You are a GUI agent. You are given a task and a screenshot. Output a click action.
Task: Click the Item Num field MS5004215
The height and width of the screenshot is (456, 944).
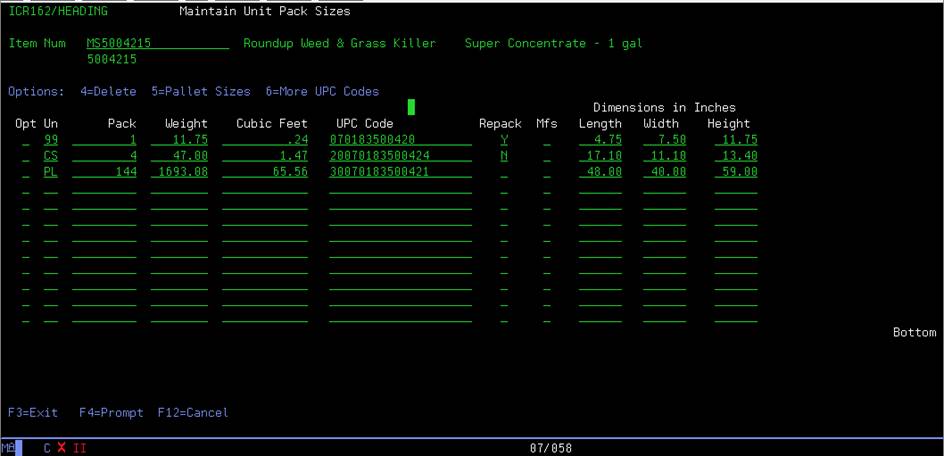[157, 44]
